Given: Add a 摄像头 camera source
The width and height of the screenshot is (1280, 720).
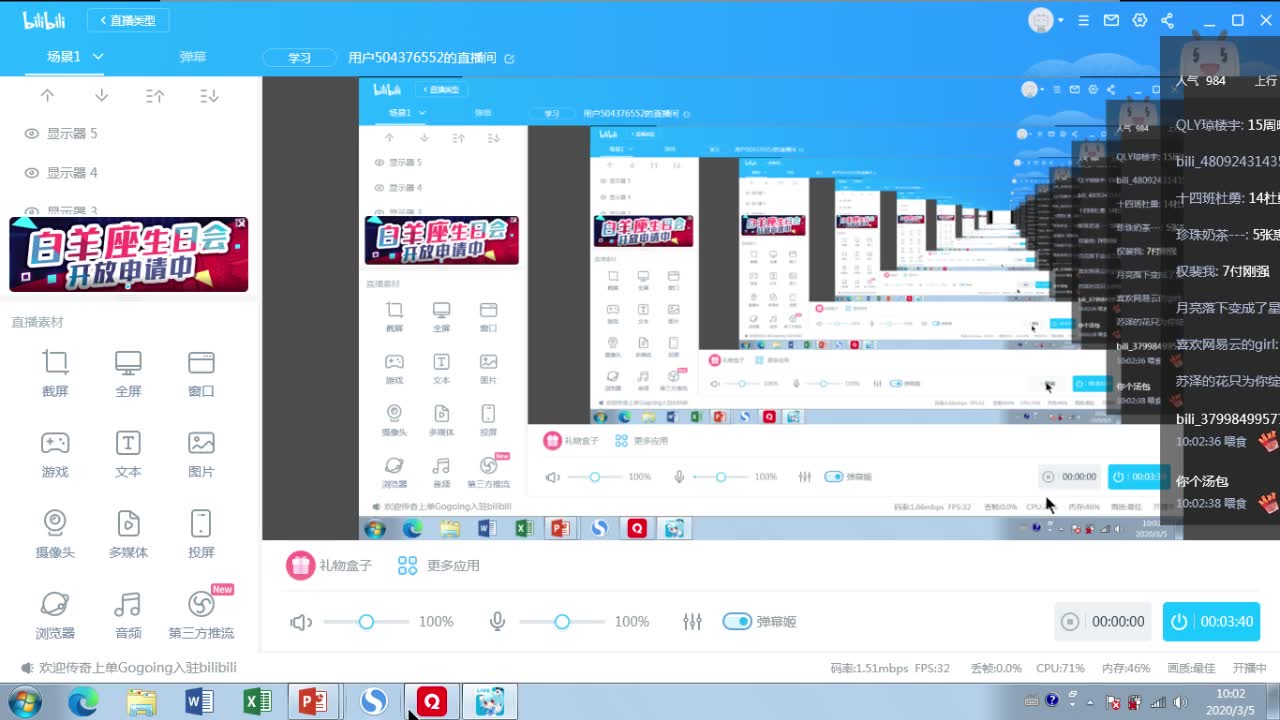Looking at the screenshot, I should [55, 534].
